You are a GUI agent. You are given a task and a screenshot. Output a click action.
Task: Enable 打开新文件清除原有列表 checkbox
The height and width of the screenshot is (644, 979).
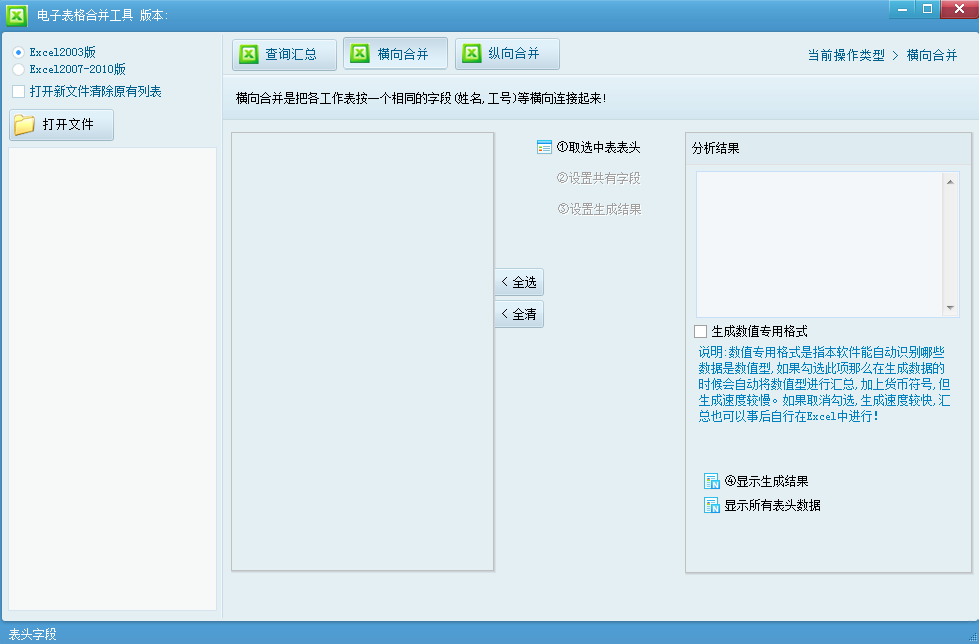click(18, 92)
